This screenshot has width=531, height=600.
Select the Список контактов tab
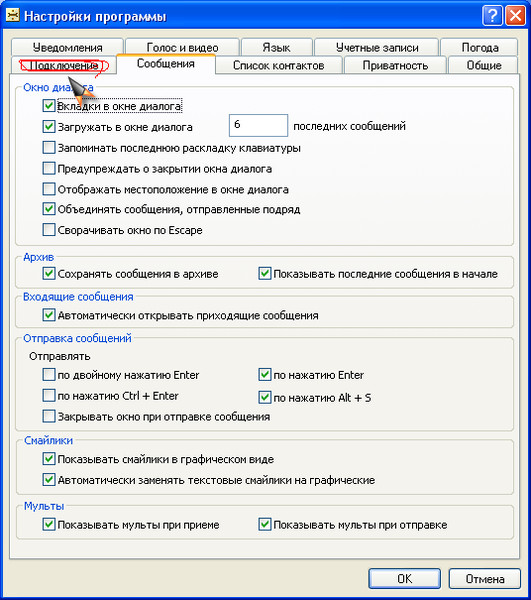[279, 65]
